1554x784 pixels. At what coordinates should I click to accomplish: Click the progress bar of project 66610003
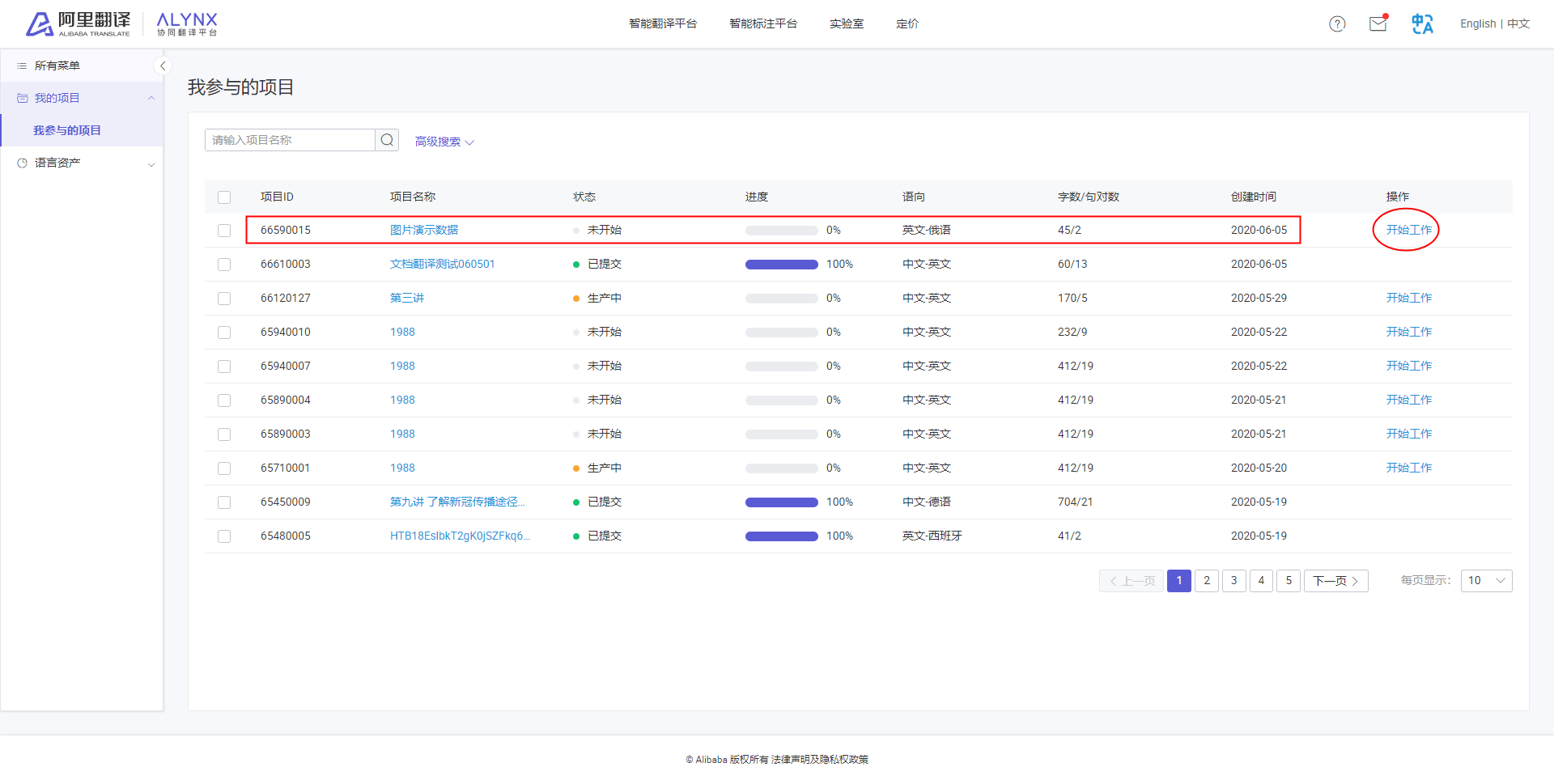point(781,265)
